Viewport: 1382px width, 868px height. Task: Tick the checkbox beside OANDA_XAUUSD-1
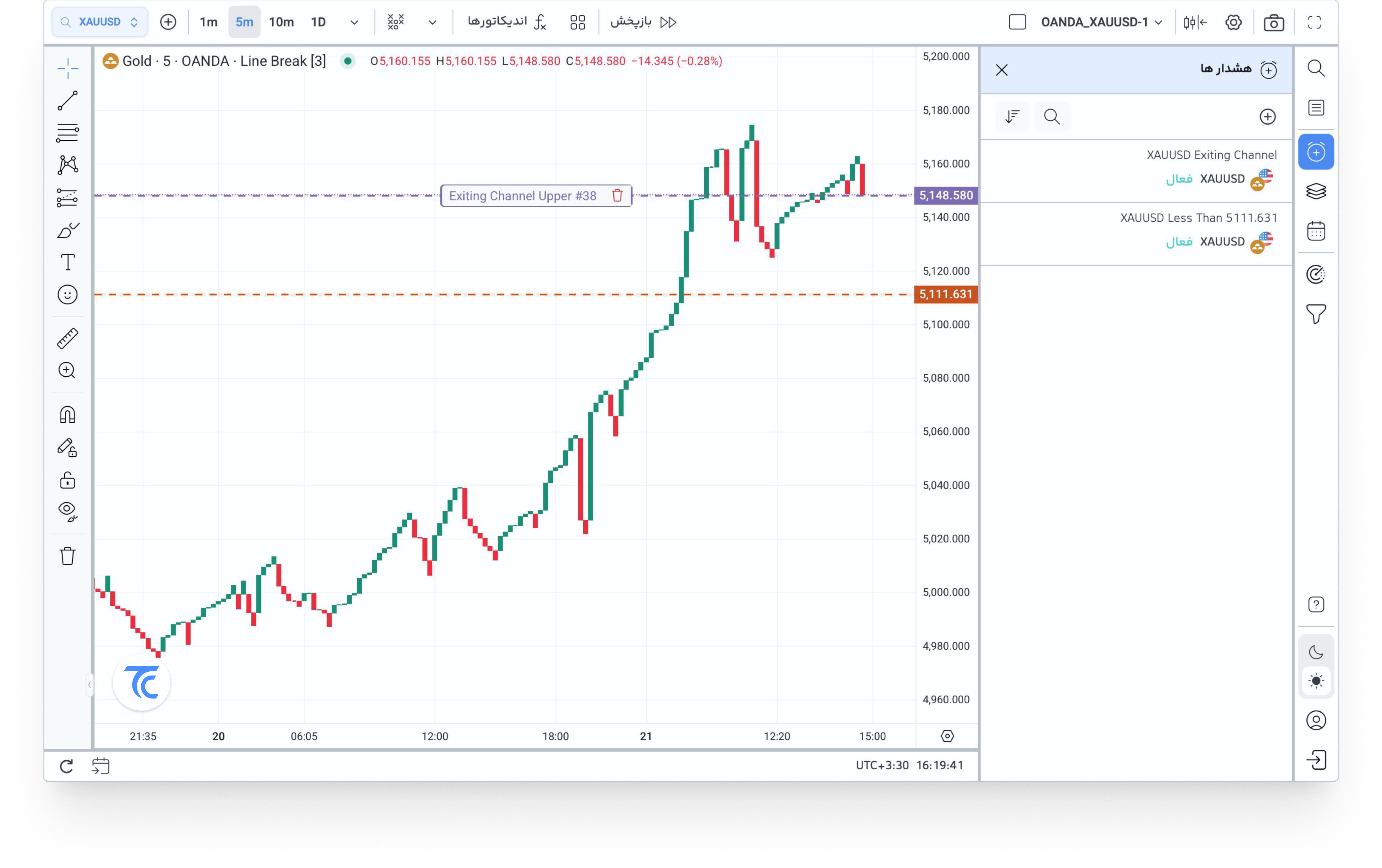pos(1017,22)
